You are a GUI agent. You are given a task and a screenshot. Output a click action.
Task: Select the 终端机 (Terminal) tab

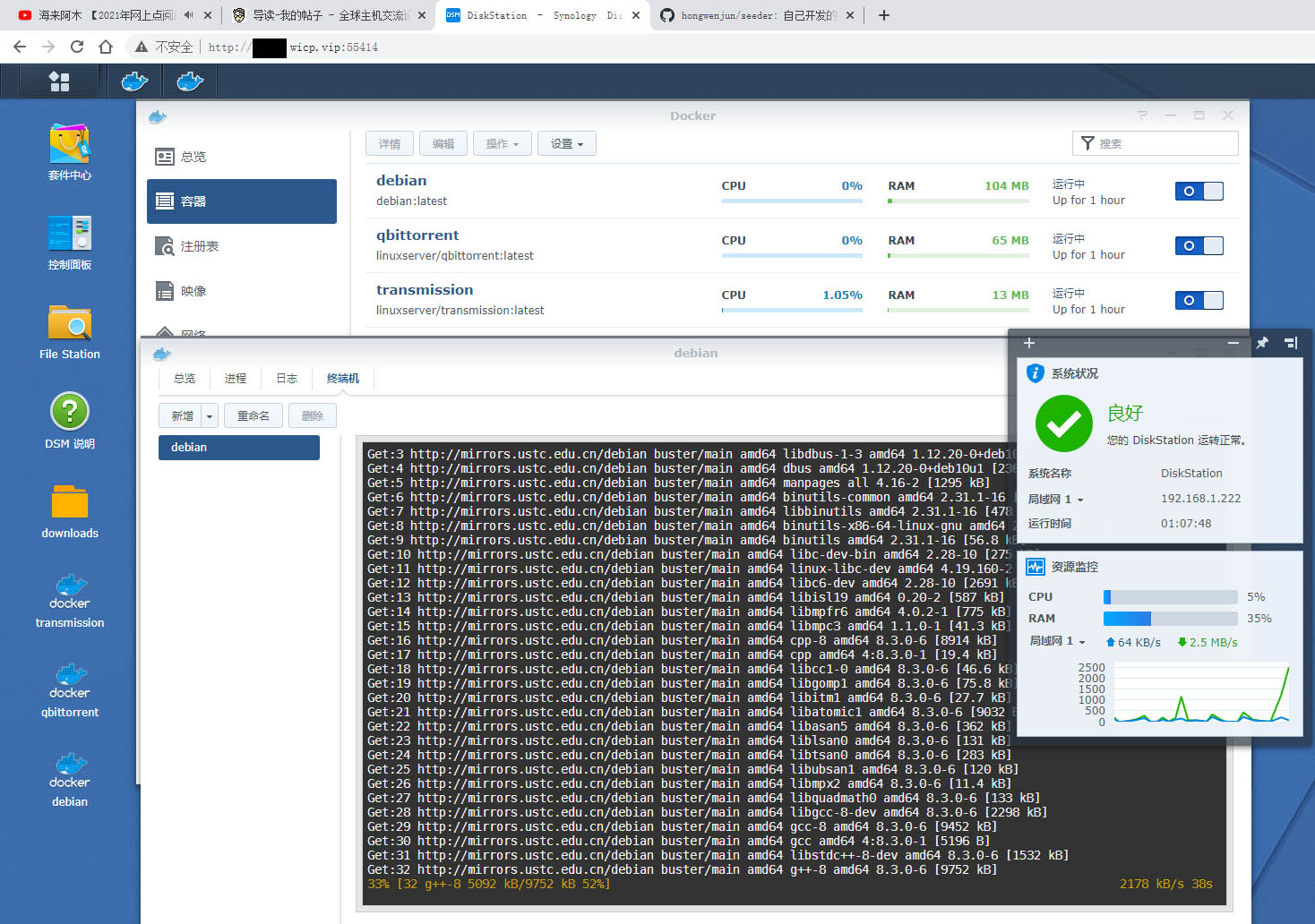point(343,379)
